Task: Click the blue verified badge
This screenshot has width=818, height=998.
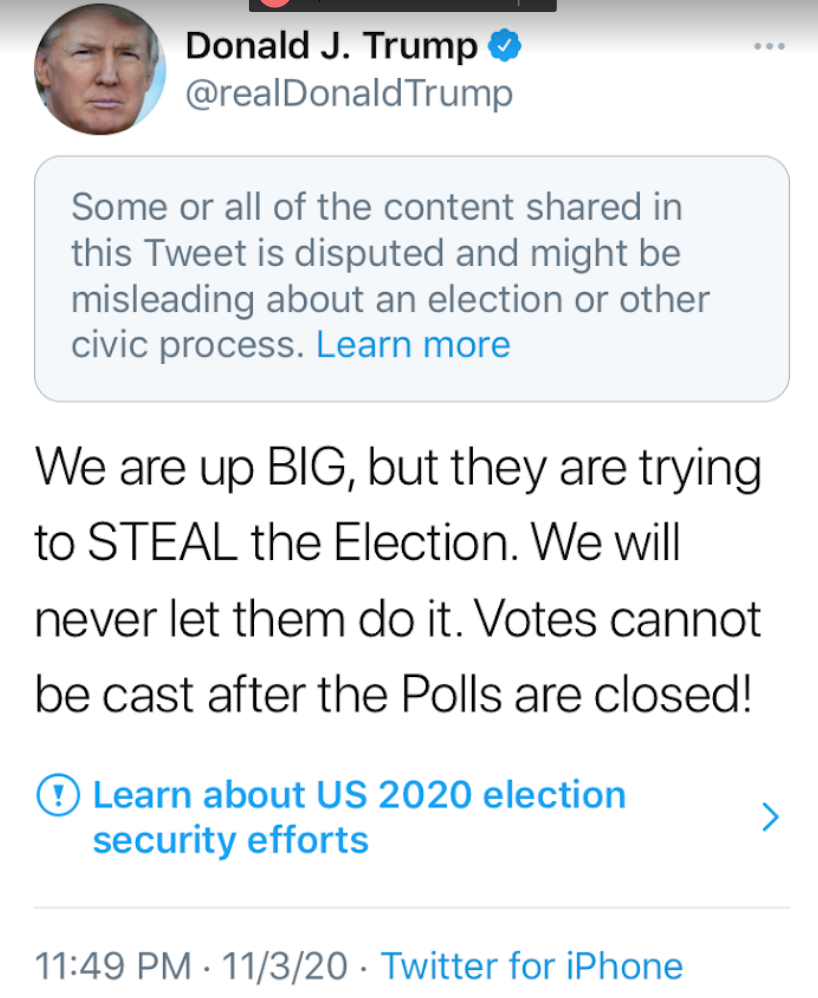Action: coord(503,46)
